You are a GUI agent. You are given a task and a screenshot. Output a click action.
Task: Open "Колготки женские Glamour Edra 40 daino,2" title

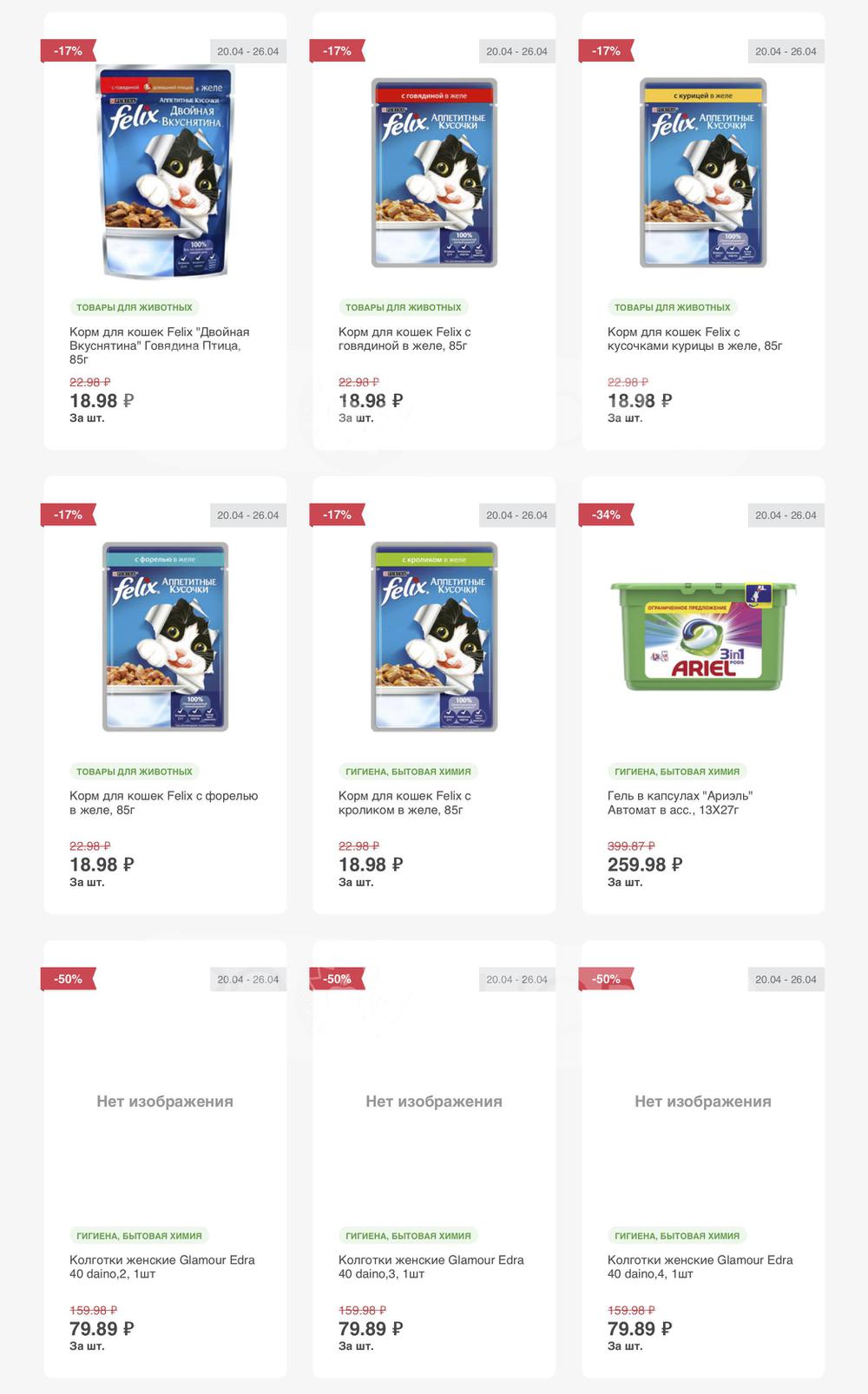(x=162, y=1266)
